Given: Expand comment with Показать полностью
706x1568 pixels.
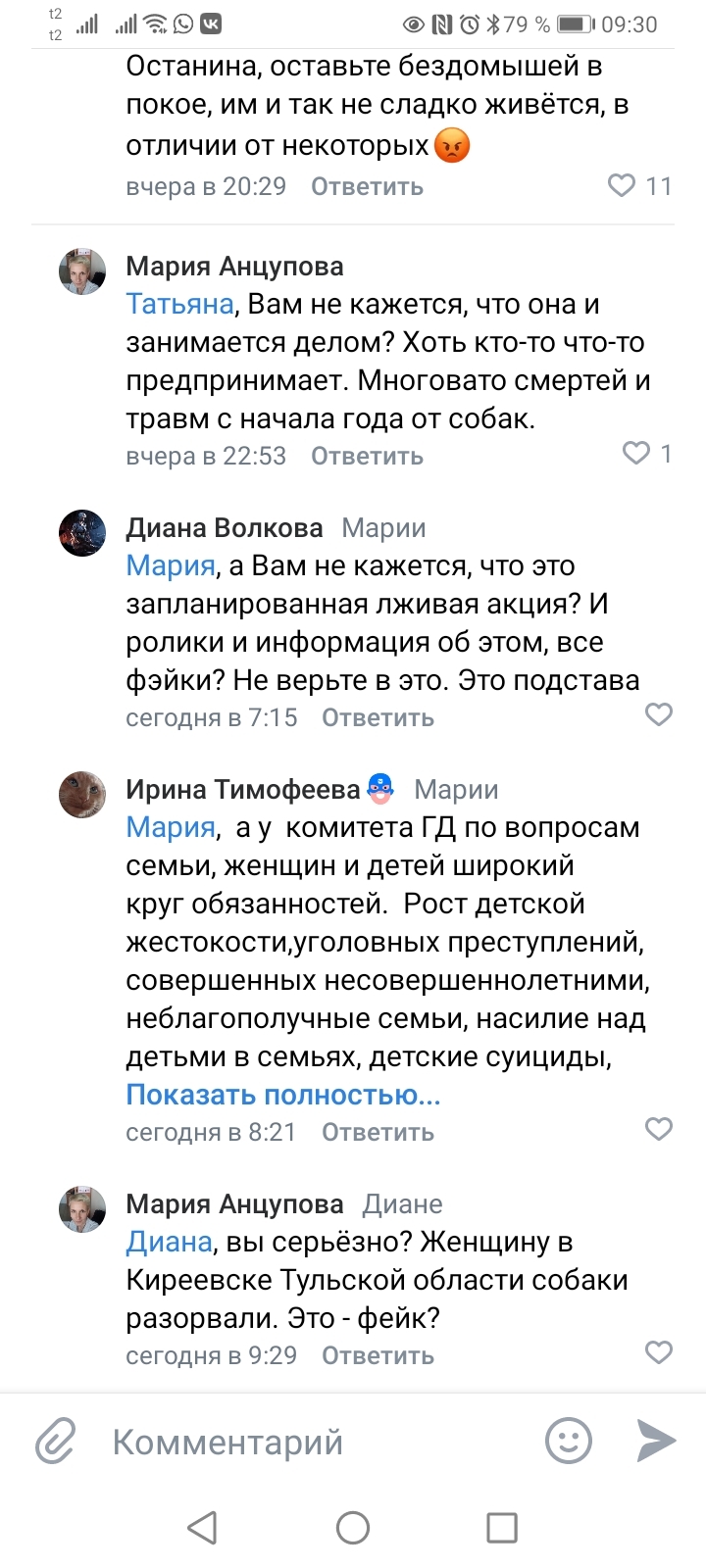Looking at the screenshot, I should coord(282,1095).
